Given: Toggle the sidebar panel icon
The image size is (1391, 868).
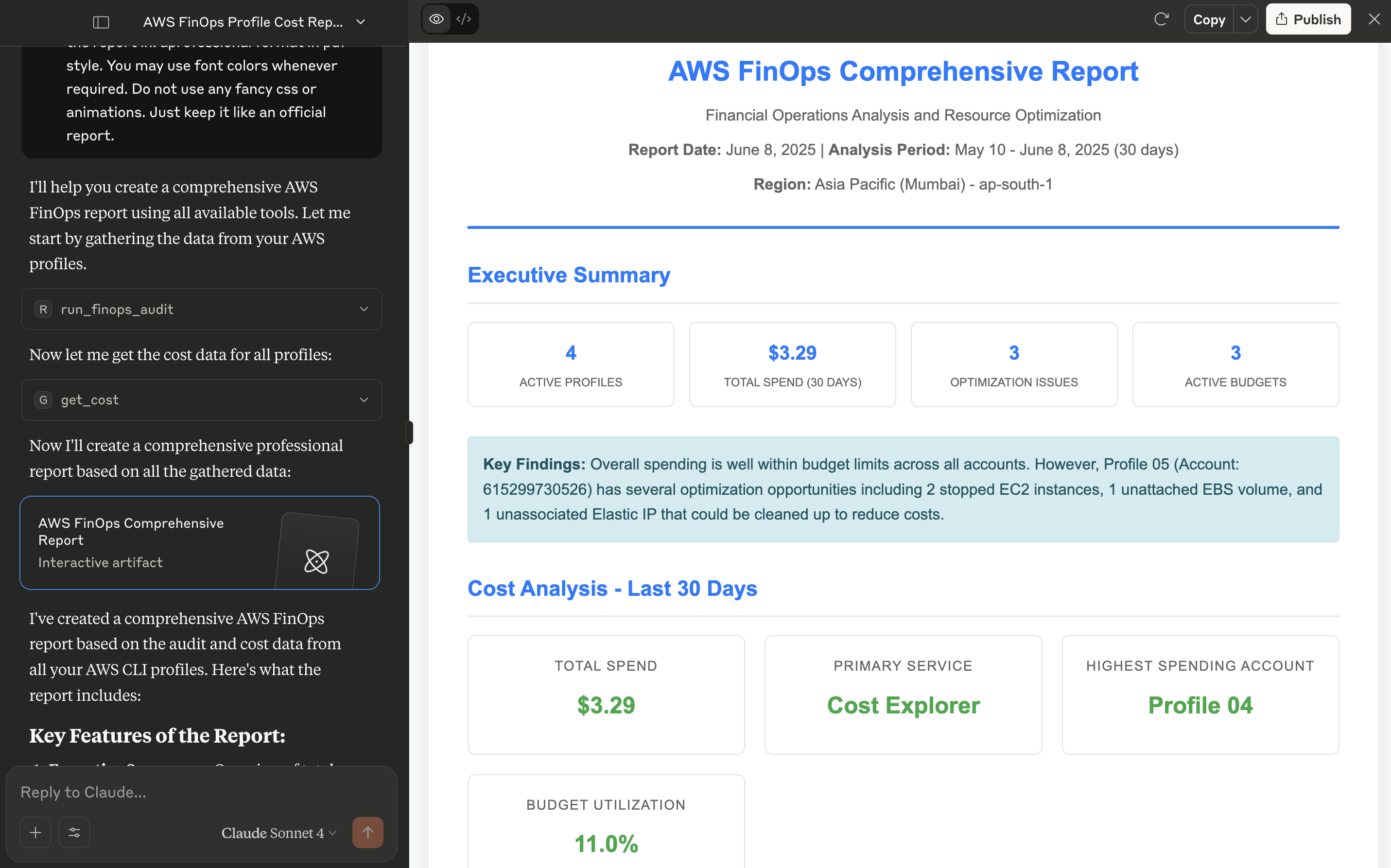Looking at the screenshot, I should (101, 22).
